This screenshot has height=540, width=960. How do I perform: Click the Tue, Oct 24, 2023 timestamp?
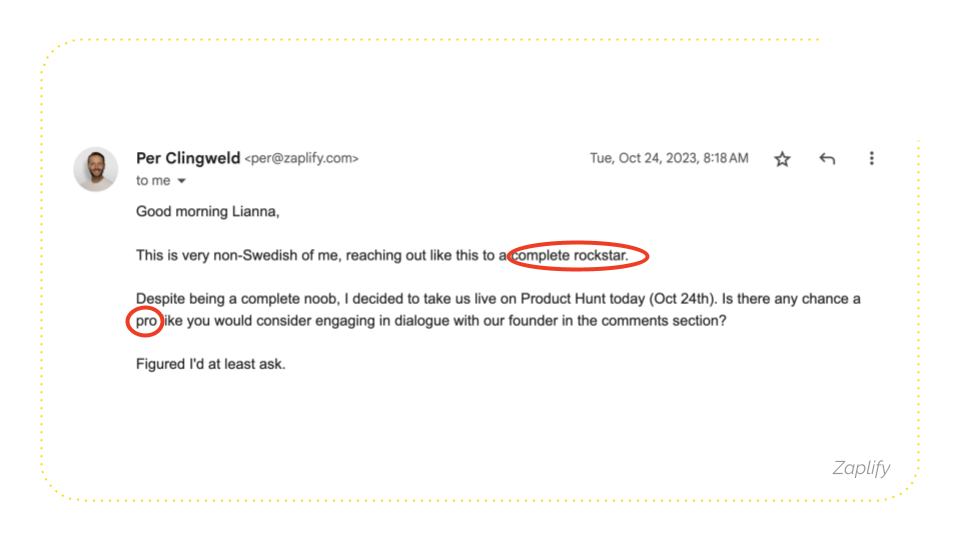[x=669, y=159]
